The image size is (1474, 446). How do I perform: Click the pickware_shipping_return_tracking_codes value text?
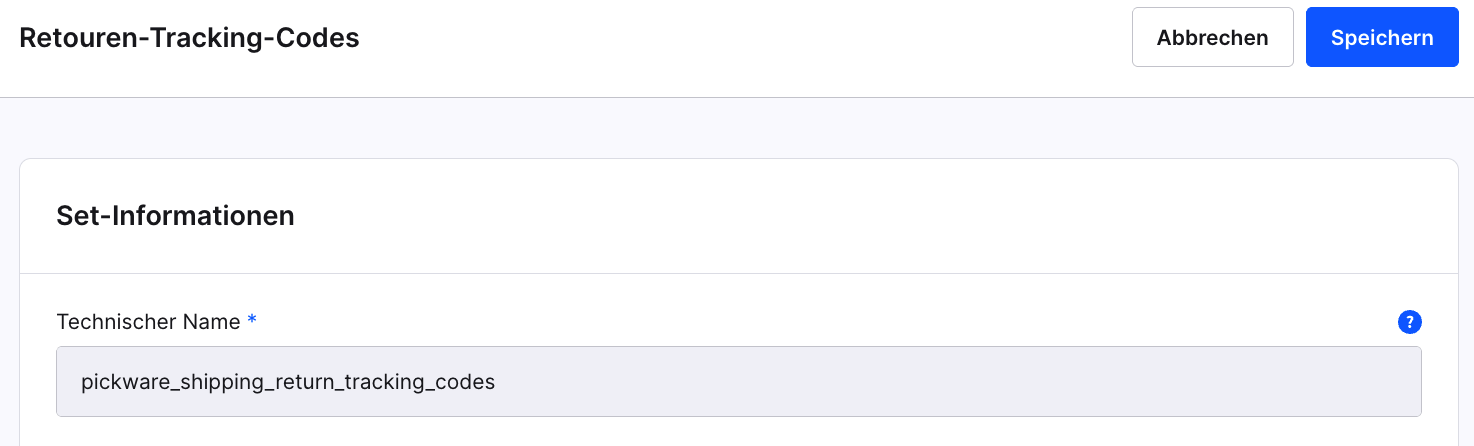click(x=288, y=382)
